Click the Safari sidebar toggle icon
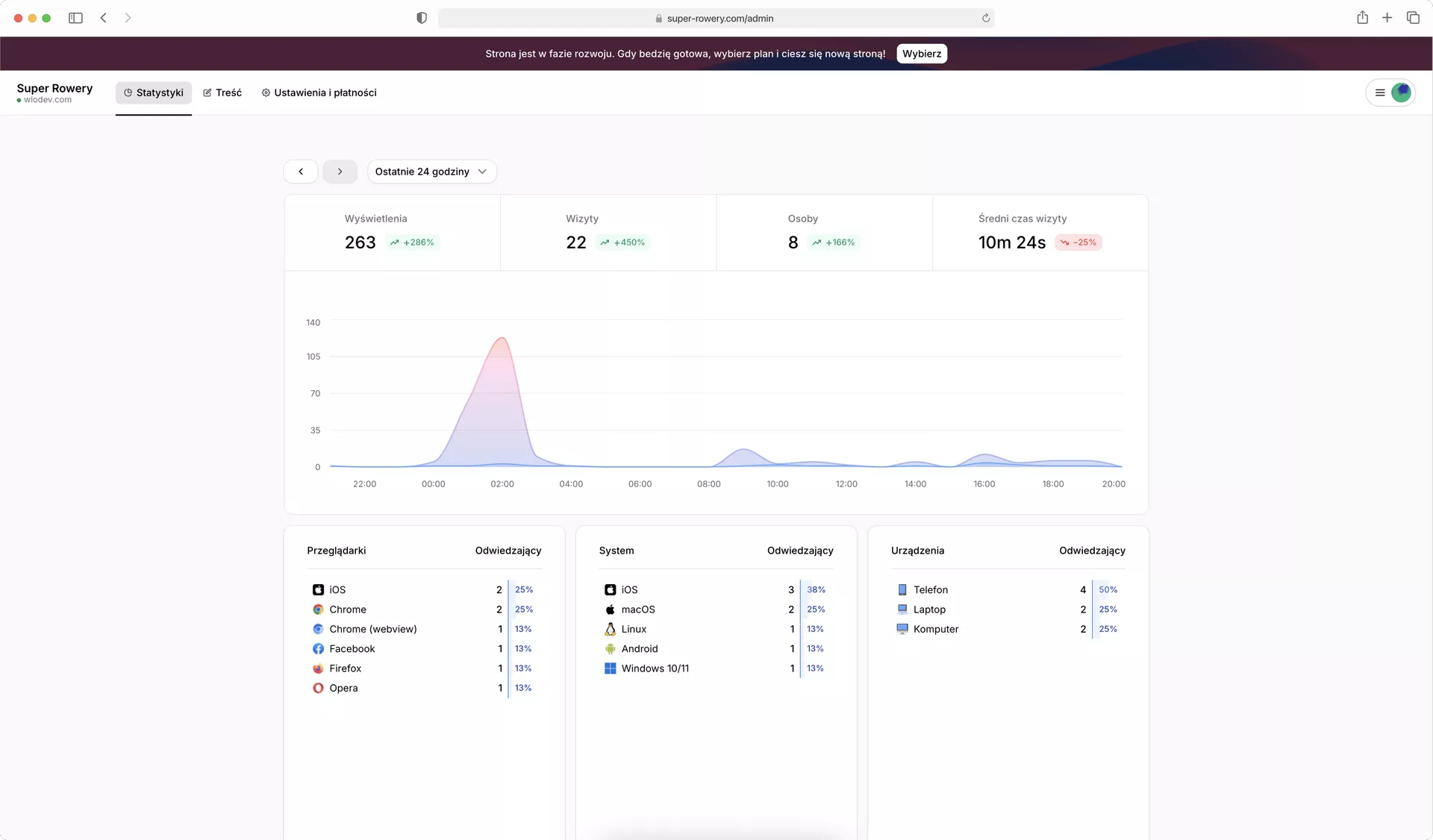 click(x=75, y=18)
